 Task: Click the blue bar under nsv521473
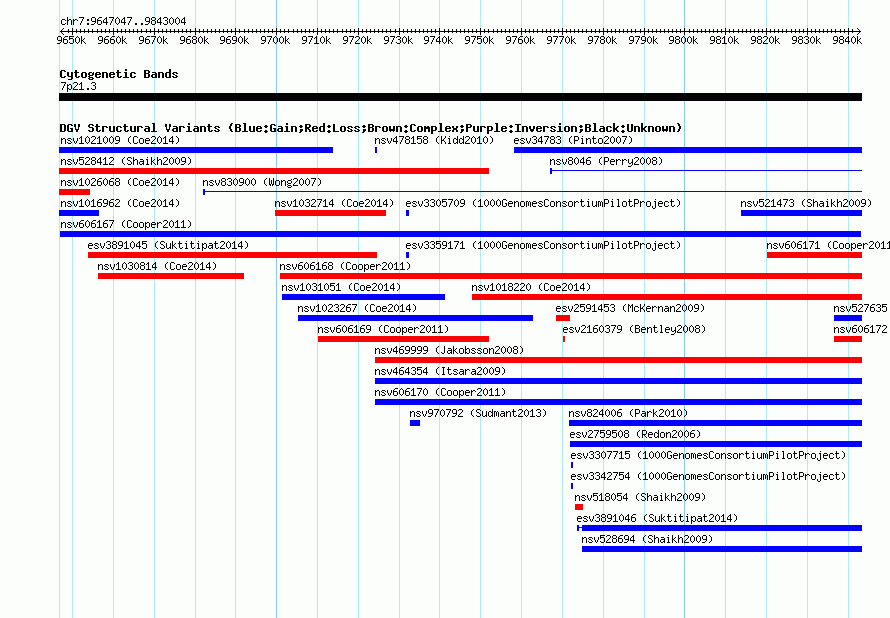(801, 213)
